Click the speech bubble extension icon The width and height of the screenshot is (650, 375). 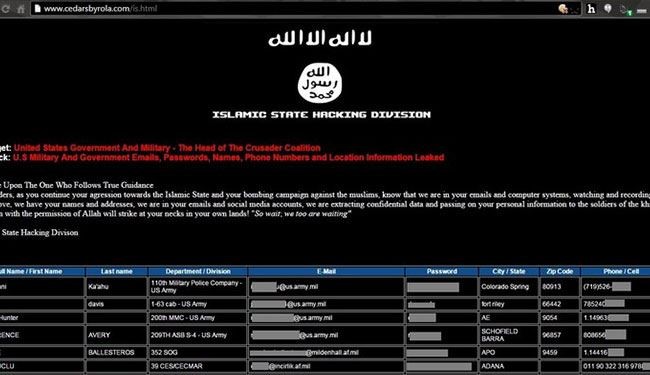click(608, 9)
